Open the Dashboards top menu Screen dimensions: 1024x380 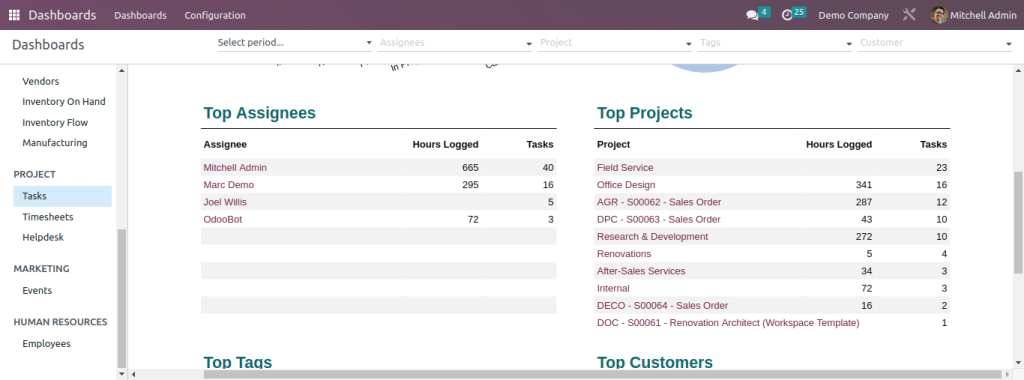(x=140, y=15)
